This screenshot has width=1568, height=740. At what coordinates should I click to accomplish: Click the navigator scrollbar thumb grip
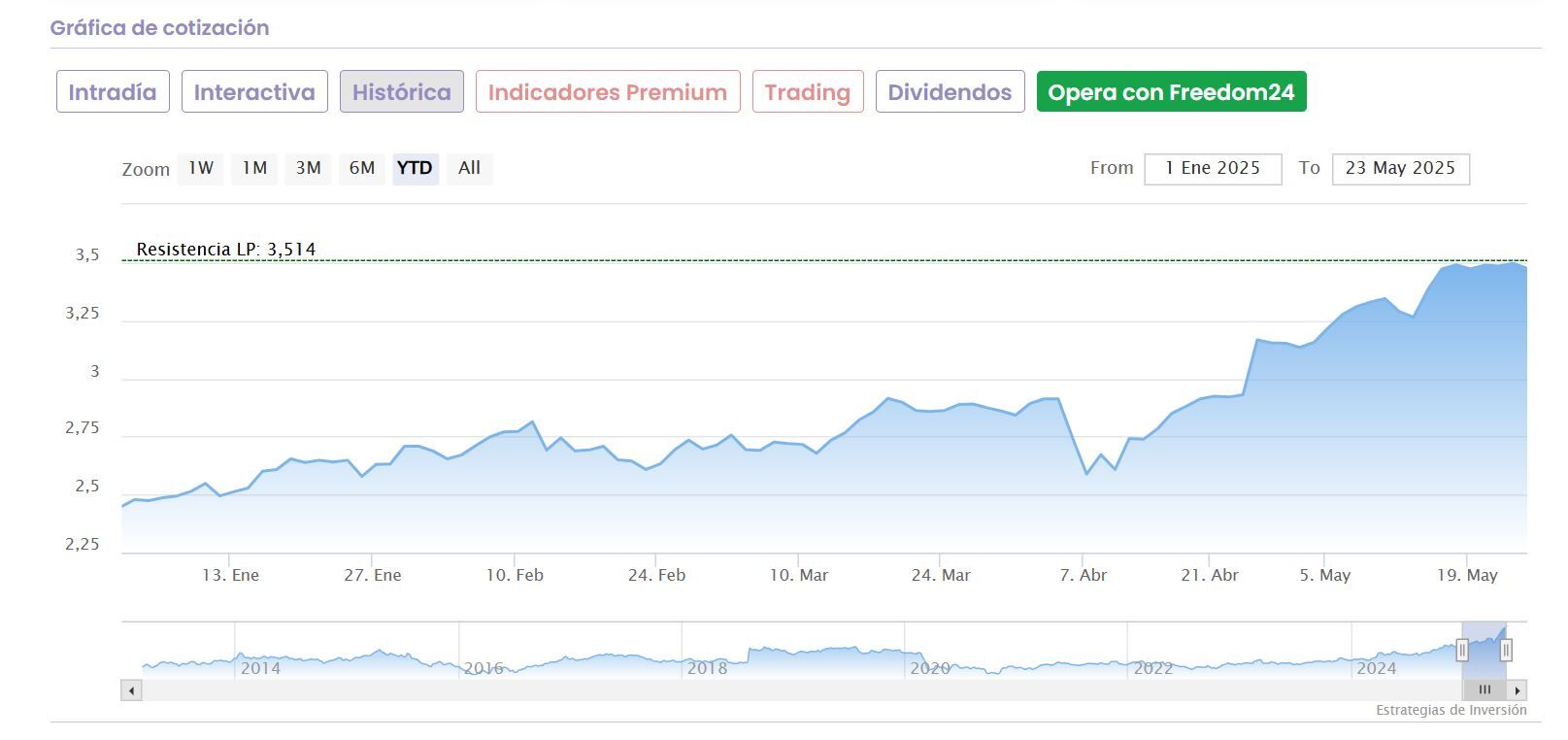pyautogui.click(x=1485, y=690)
